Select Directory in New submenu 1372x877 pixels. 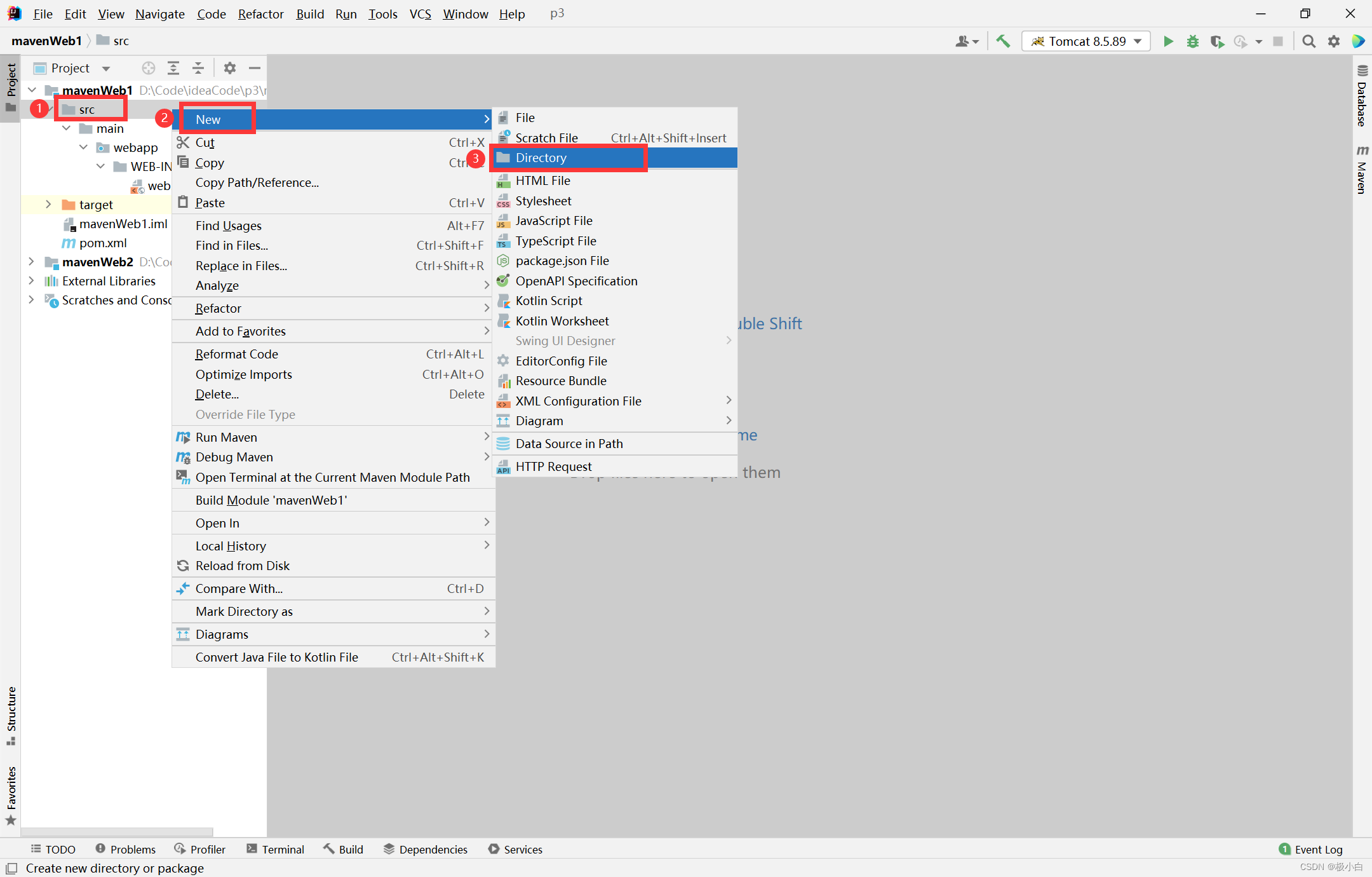tap(615, 158)
